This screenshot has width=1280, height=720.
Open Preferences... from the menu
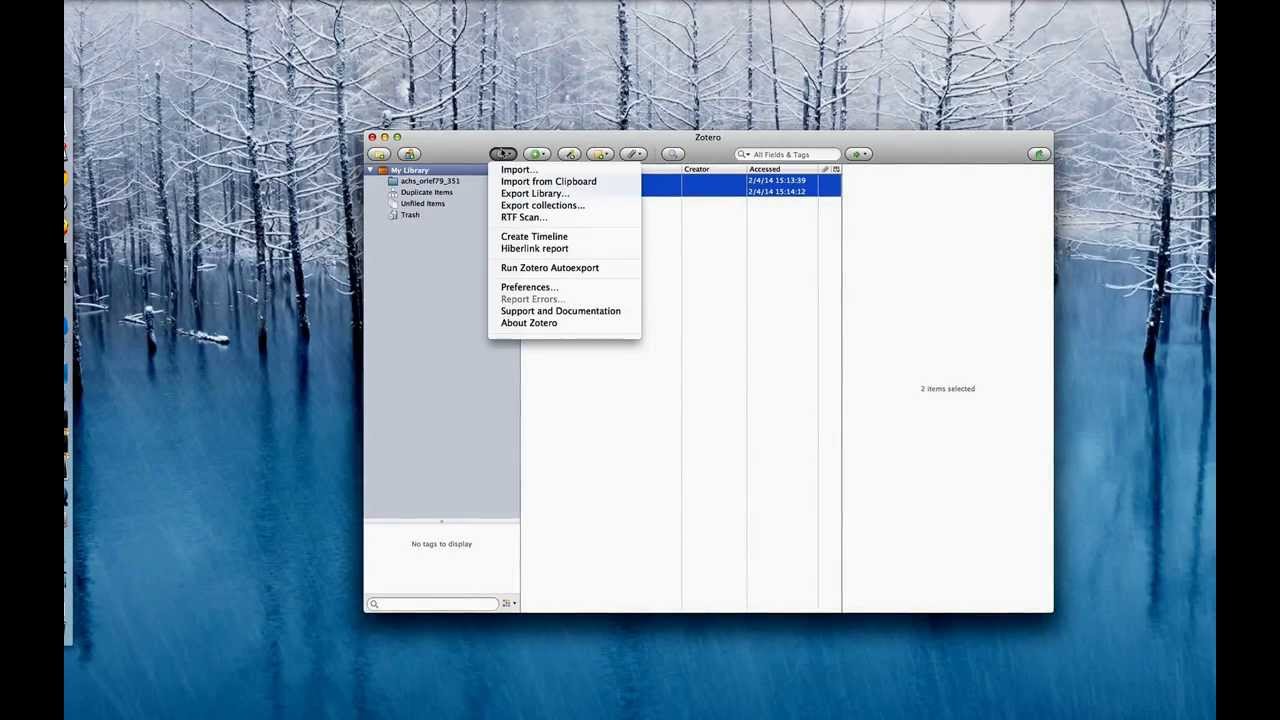tap(564, 288)
